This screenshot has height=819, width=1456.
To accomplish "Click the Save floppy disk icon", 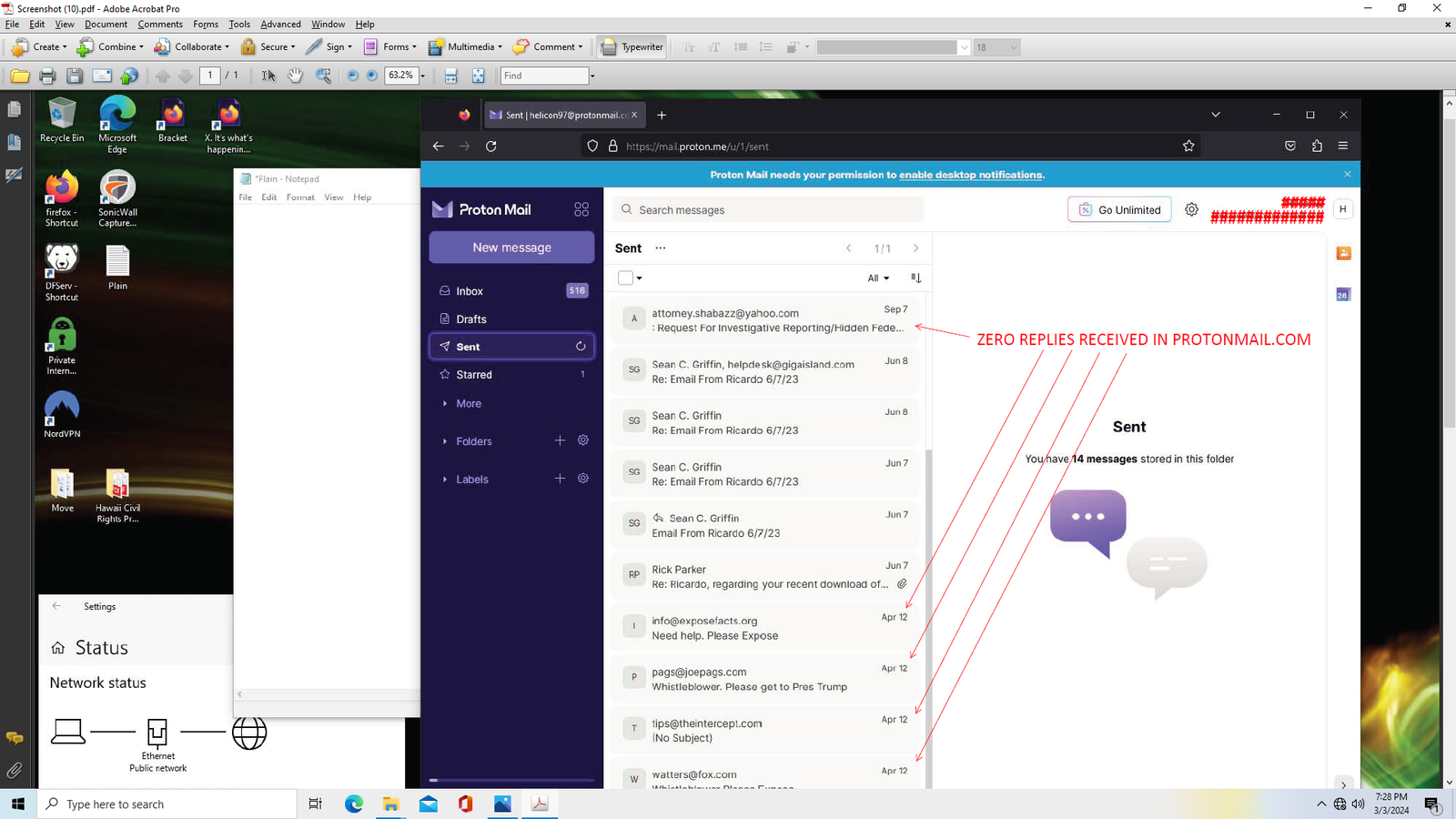I will (x=75, y=76).
